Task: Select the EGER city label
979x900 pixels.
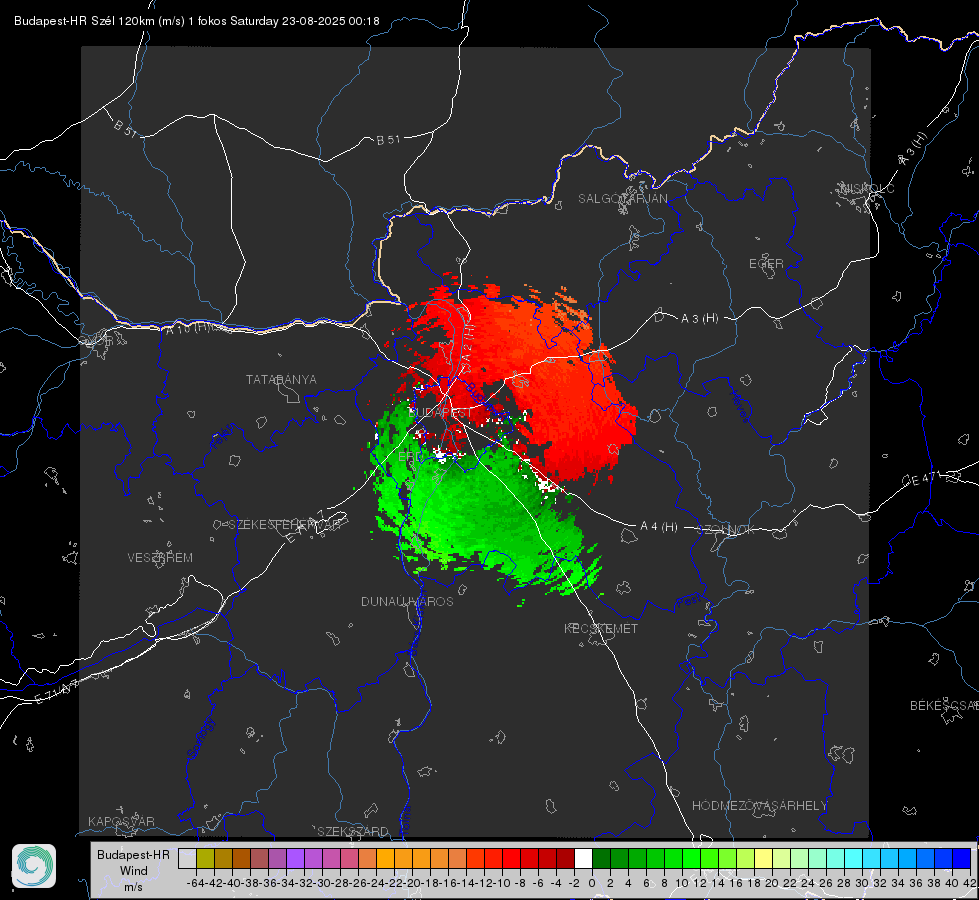Action: (x=766, y=264)
